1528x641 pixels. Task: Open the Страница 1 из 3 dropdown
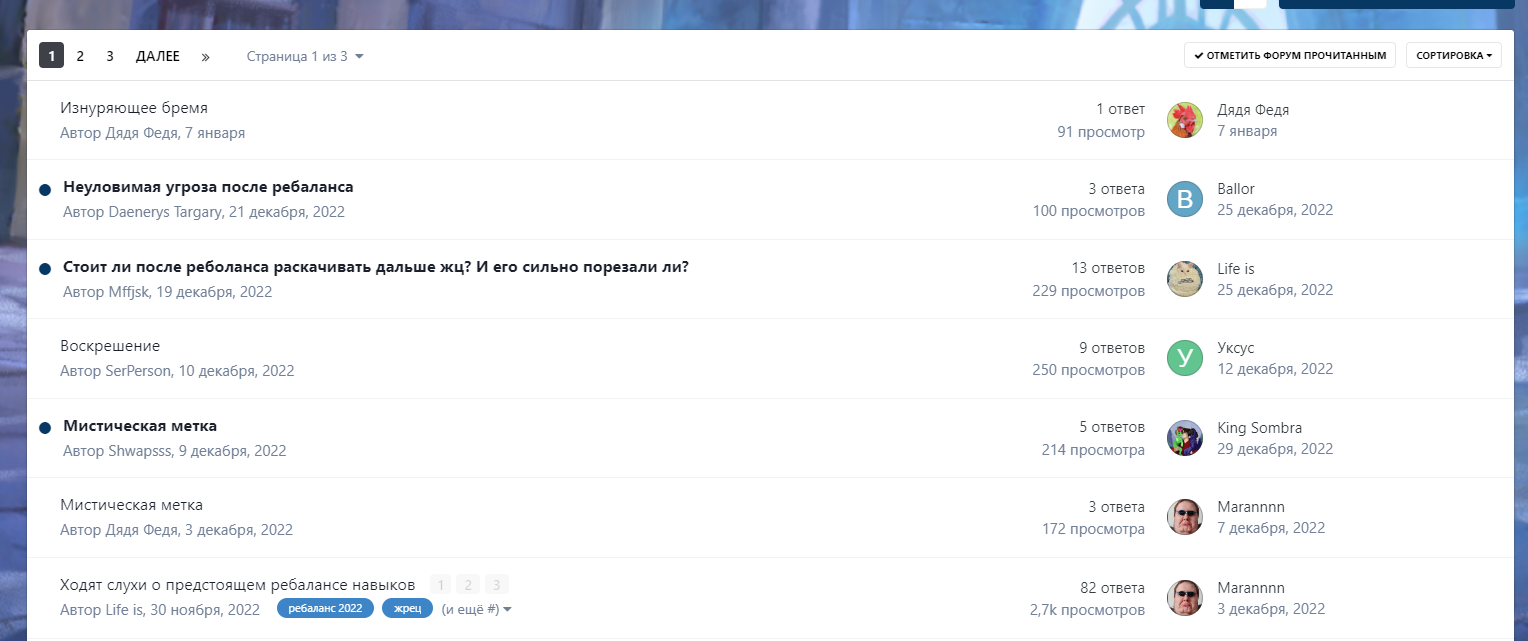[x=305, y=56]
